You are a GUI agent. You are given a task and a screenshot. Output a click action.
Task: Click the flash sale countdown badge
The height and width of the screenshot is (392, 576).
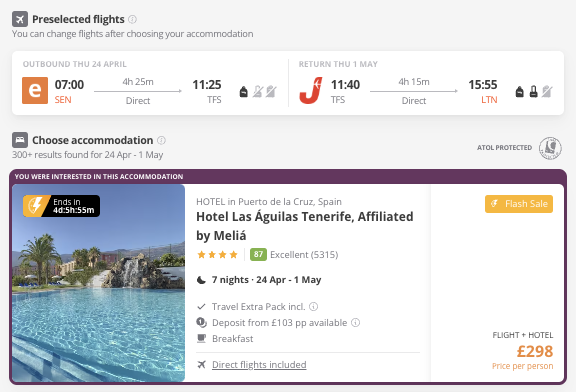(61, 206)
